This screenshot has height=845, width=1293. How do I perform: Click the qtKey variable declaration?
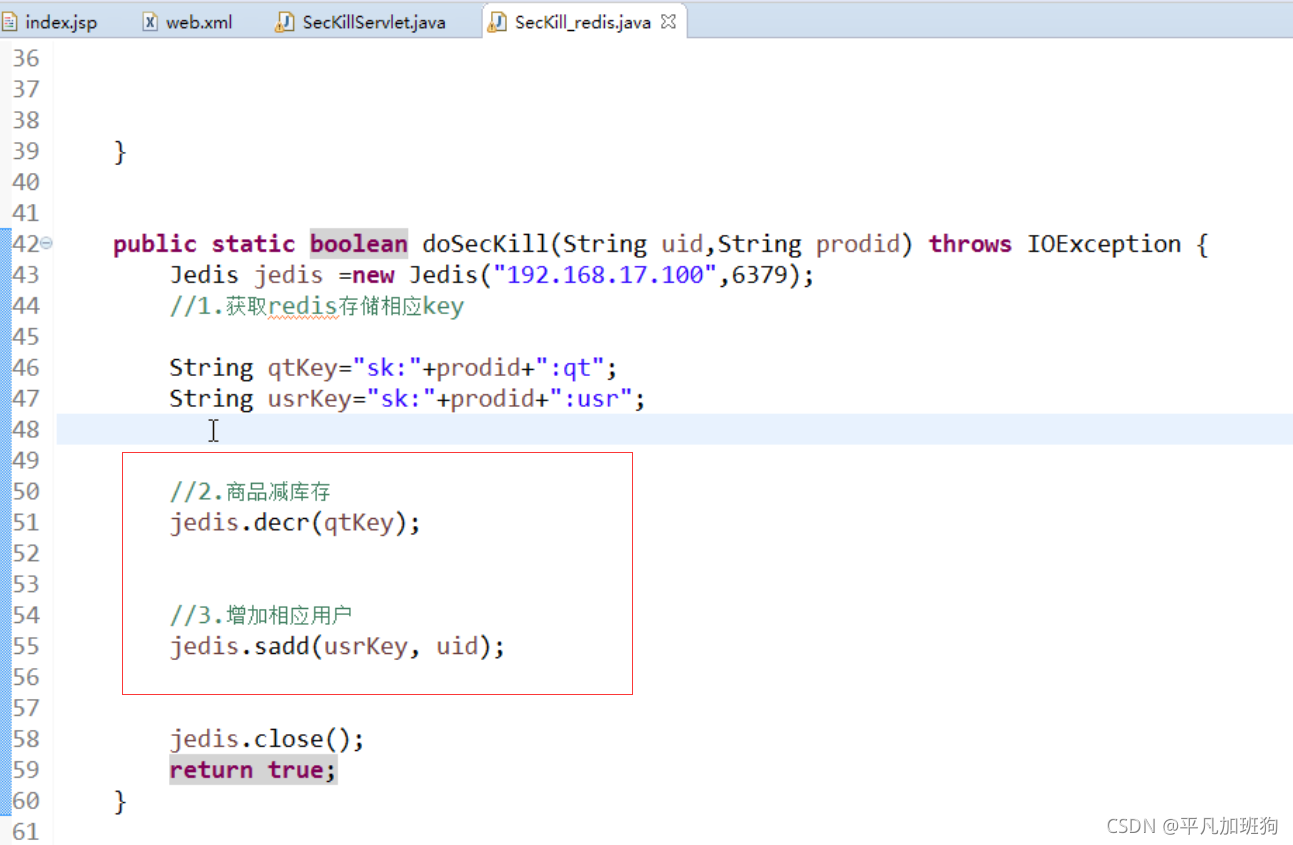(x=303, y=368)
